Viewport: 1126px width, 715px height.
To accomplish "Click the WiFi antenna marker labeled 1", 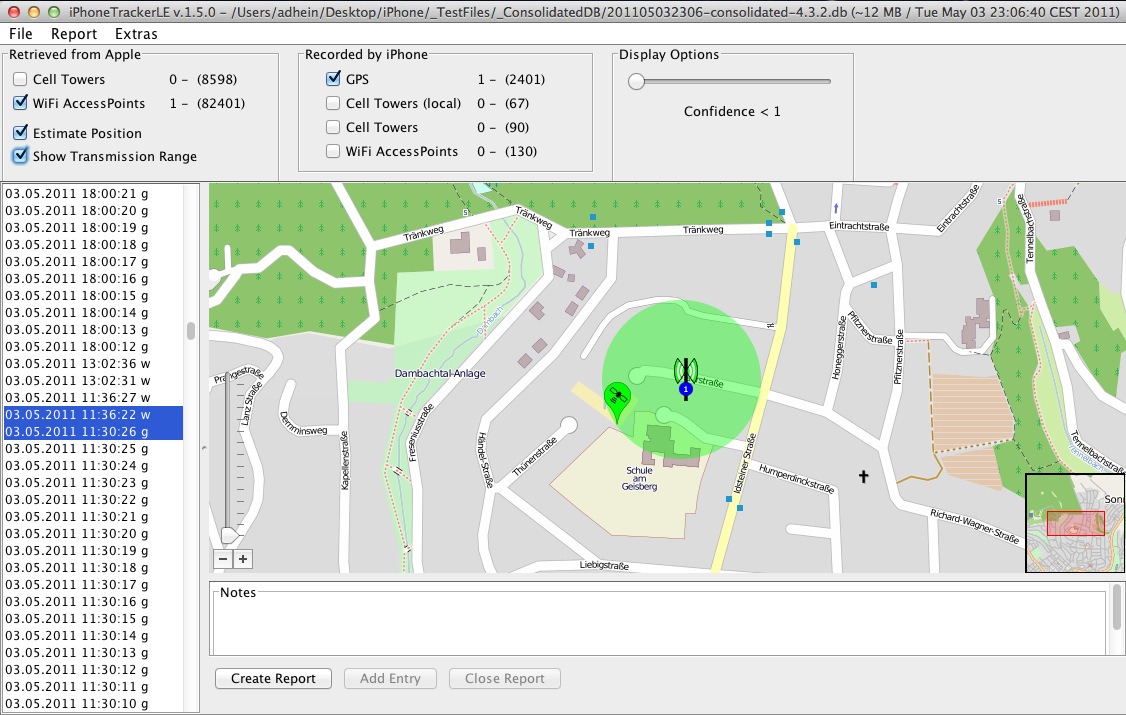I will pos(685,377).
